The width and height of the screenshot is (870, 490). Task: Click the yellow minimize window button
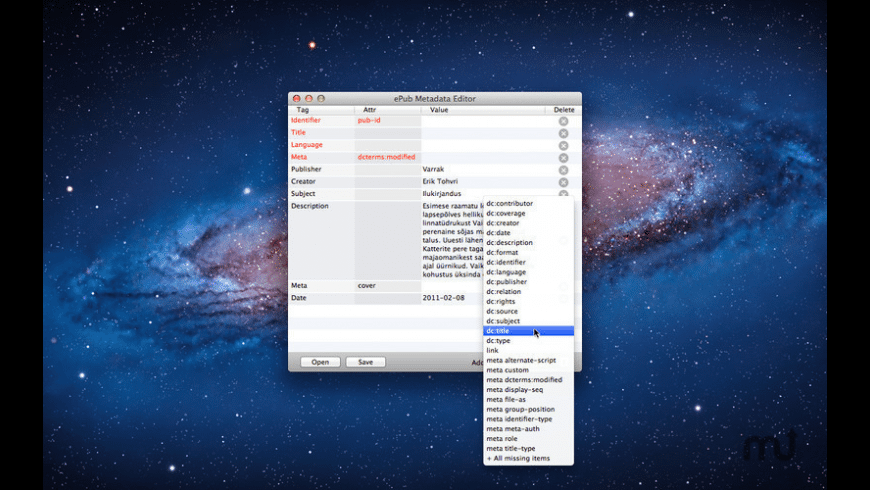tap(308, 99)
